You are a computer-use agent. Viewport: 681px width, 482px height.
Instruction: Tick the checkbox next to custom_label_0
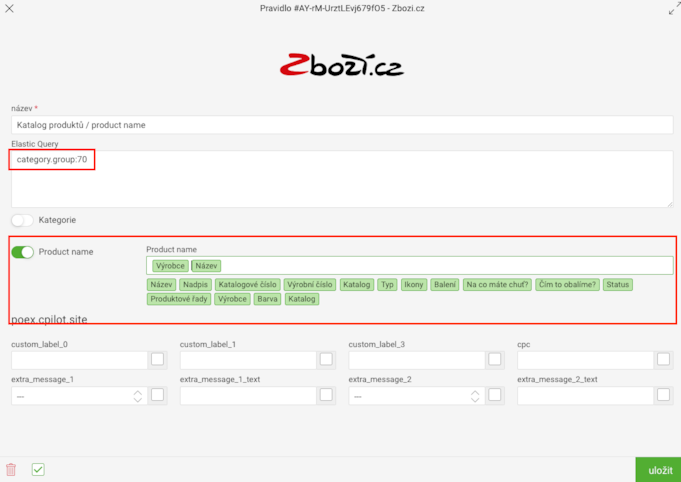[157, 359]
